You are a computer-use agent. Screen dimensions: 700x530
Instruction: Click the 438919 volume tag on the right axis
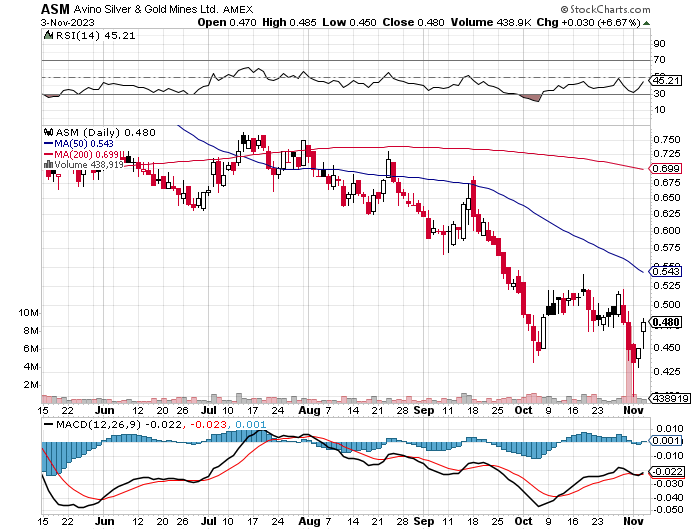(671, 398)
